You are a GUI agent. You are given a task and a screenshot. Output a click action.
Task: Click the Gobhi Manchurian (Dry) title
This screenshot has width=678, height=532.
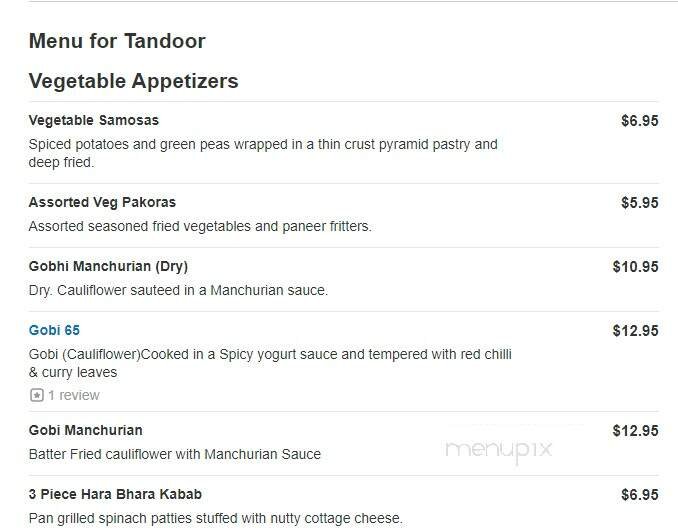(108, 266)
